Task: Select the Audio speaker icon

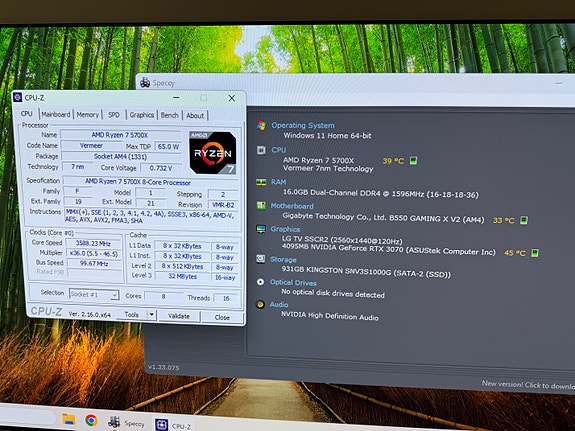Action: [260, 304]
